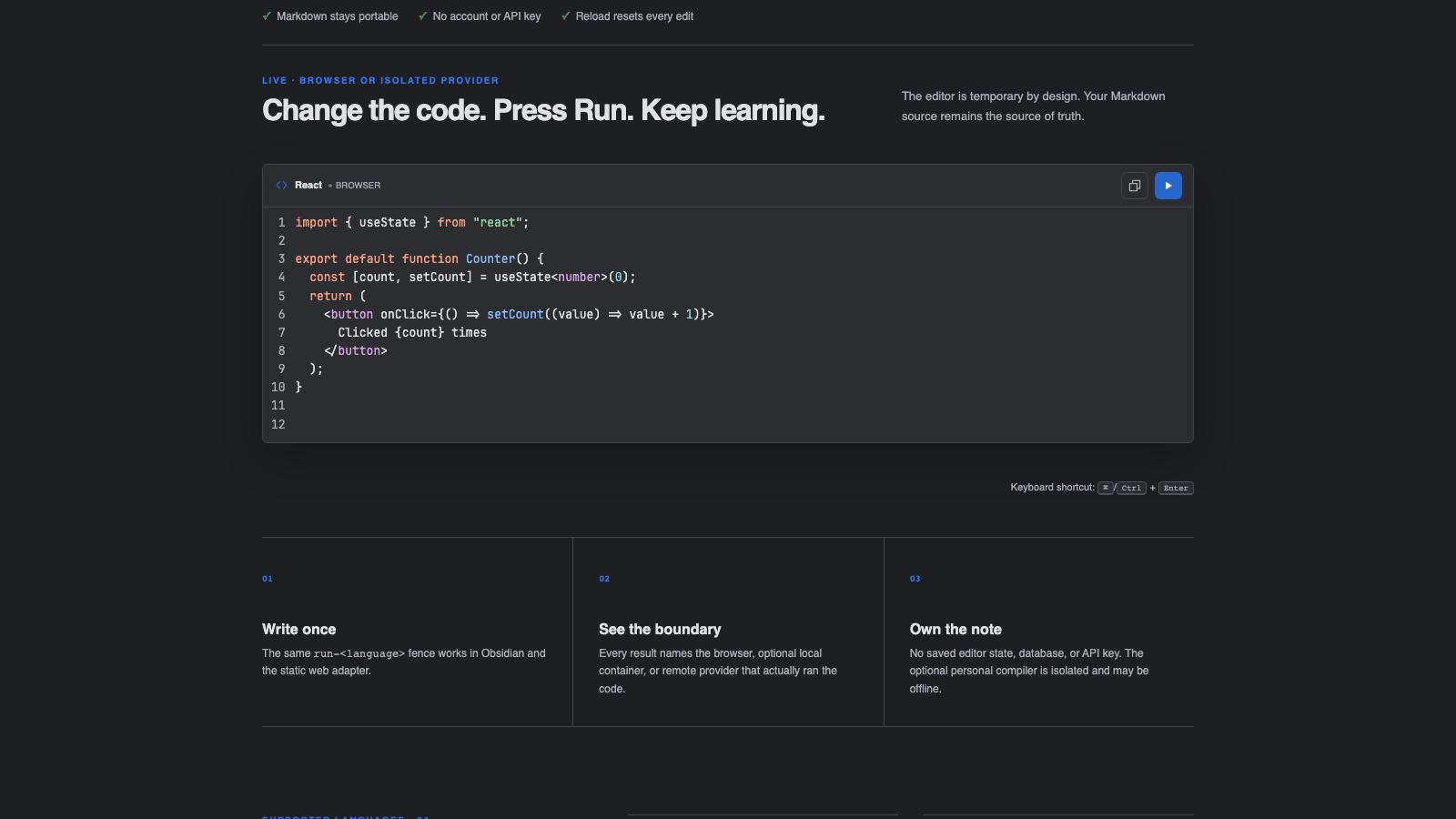Click the checkmark before Markdown stays portable

coord(267,15)
